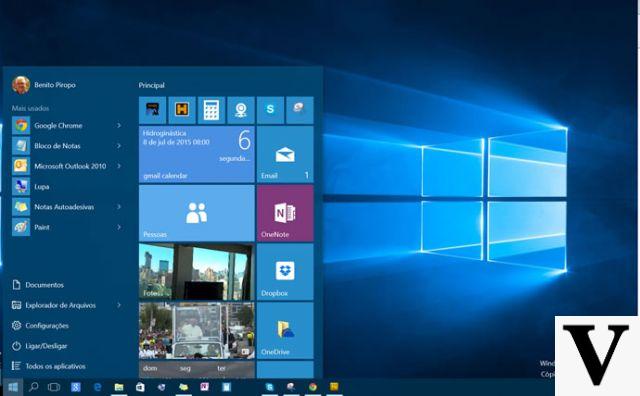Click the Windows Start button on taskbar

(x=13, y=387)
